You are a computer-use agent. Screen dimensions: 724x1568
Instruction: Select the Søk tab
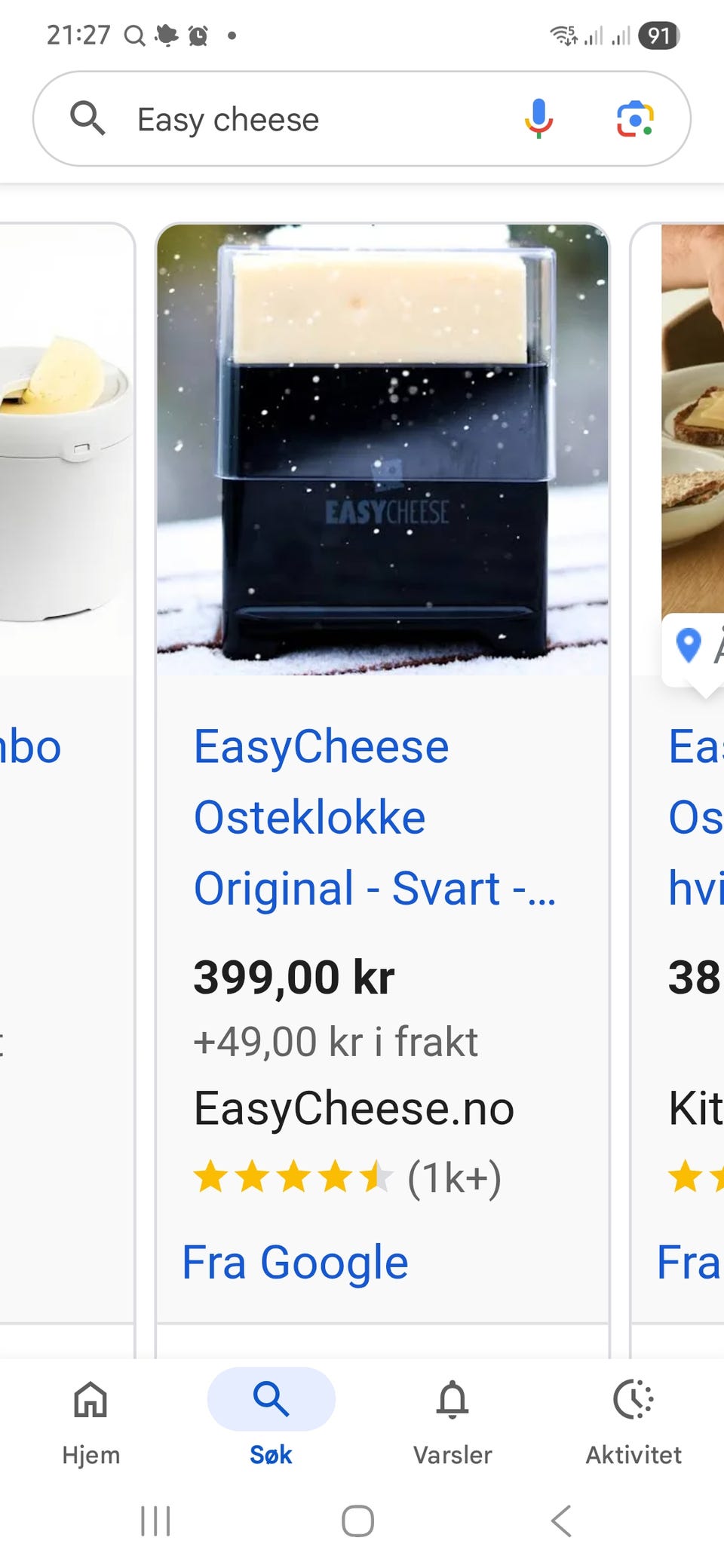pyautogui.click(x=271, y=1423)
